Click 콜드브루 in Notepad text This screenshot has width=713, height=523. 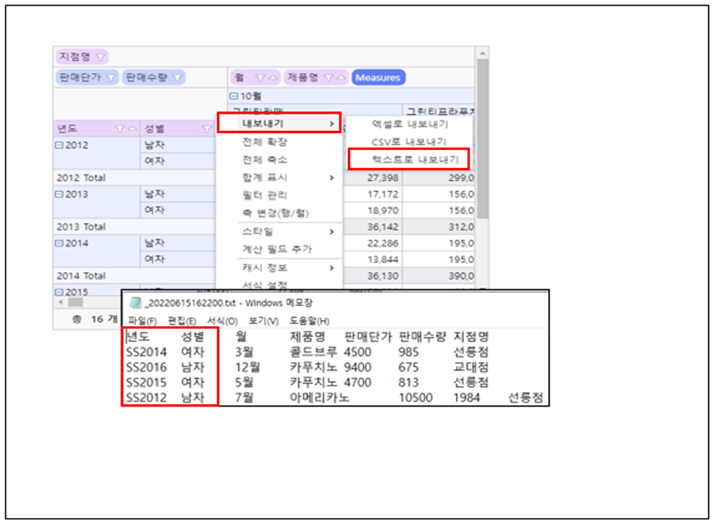pyautogui.click(x=313, y=352)
